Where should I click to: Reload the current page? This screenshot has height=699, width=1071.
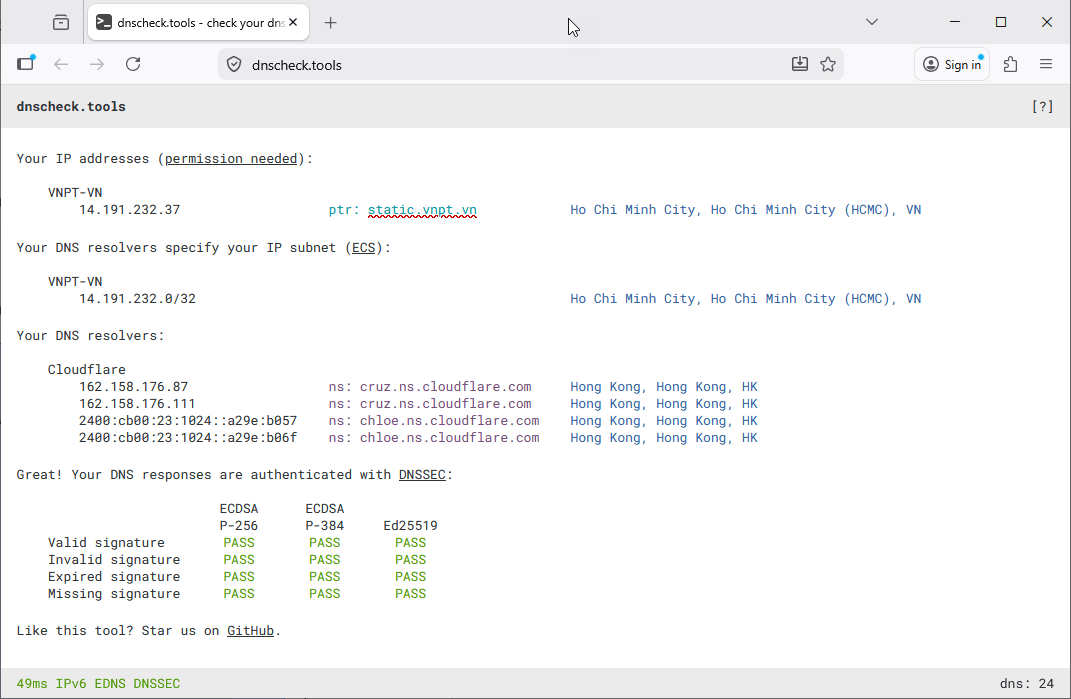coord(133,64)
